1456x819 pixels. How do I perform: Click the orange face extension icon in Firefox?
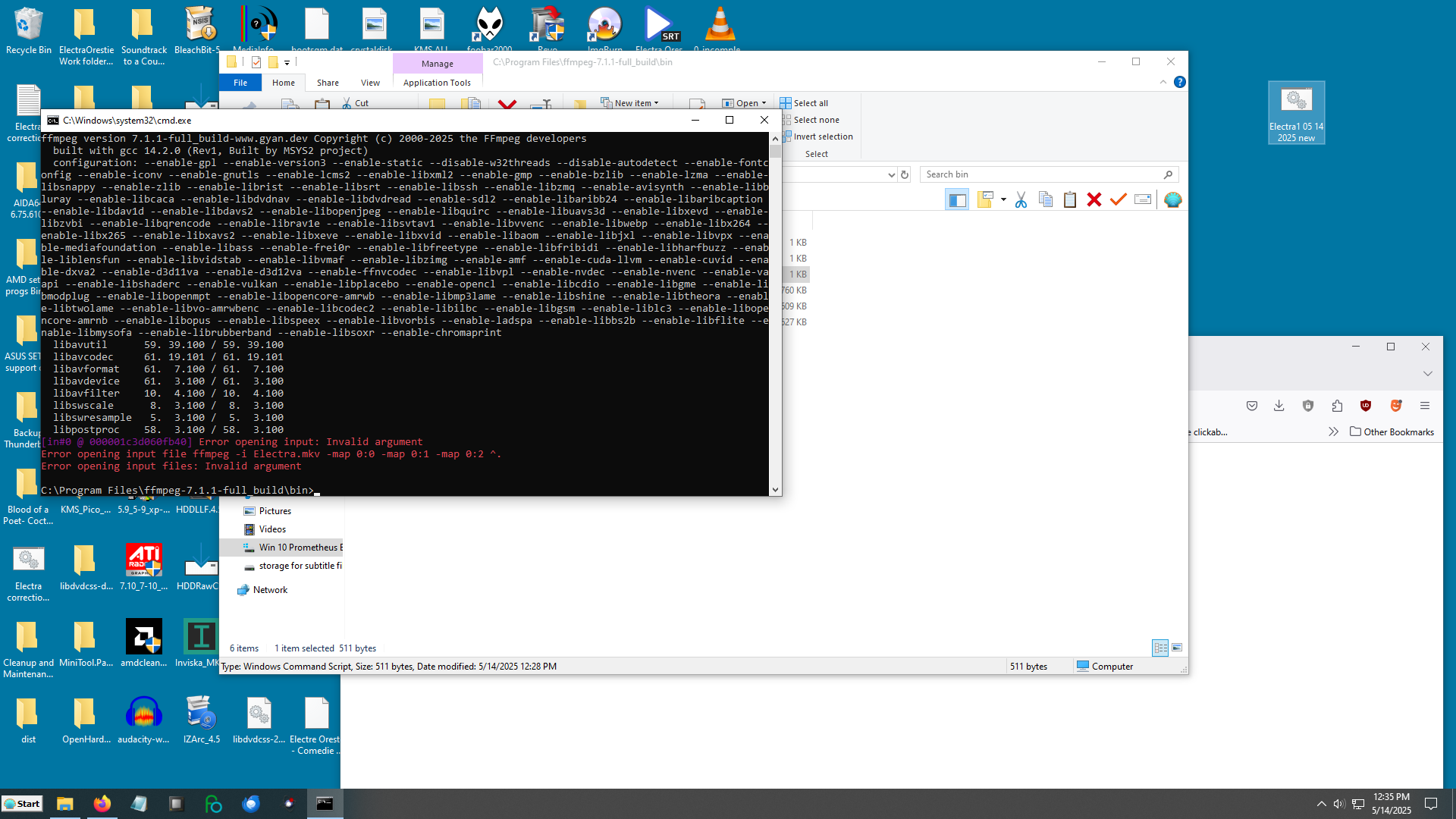[x=1396, y=406]
